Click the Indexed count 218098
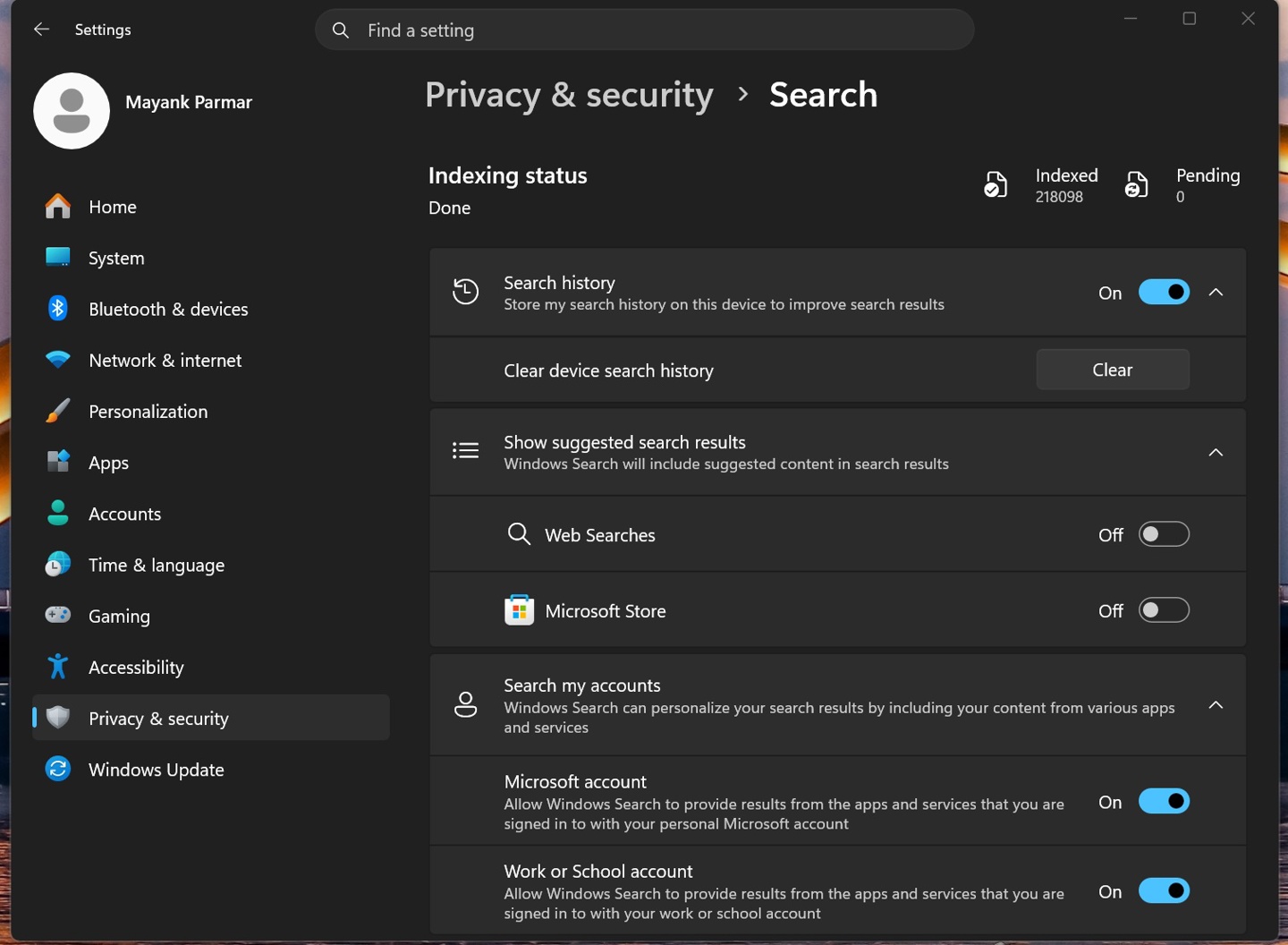Screen dimensions: 1288x945 1059,197
